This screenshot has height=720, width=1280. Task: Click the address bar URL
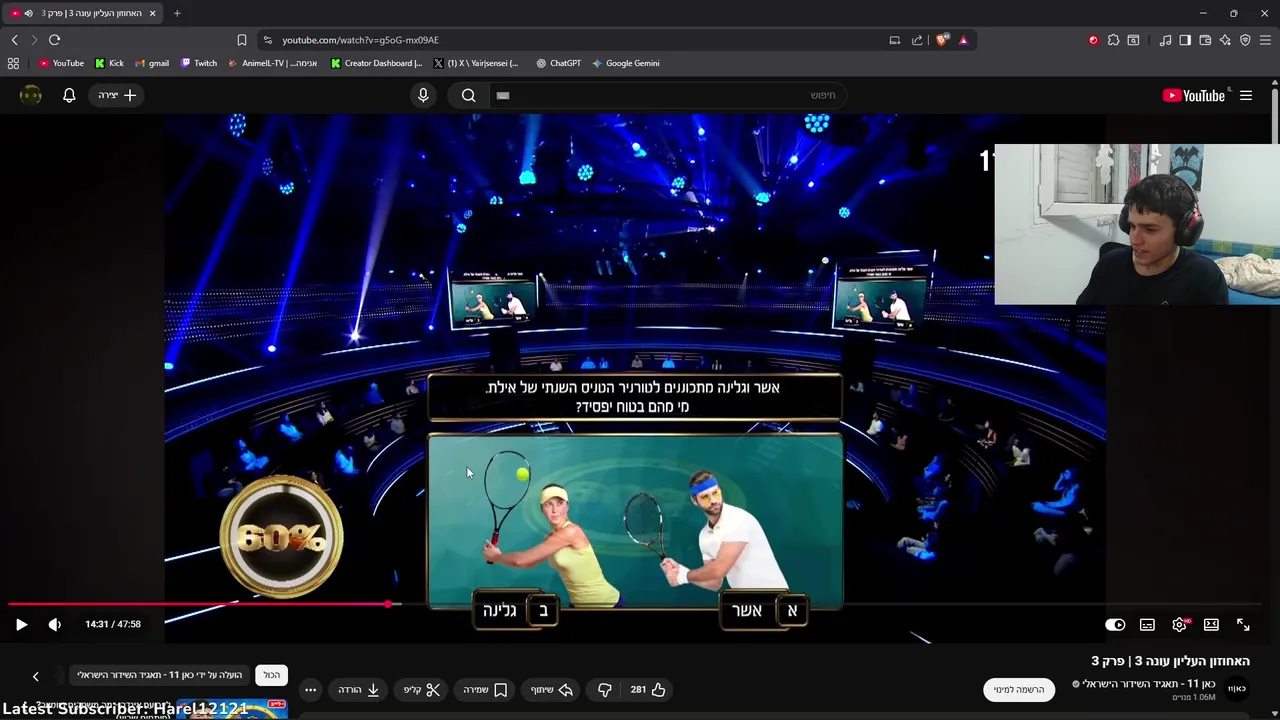(360, 40)
